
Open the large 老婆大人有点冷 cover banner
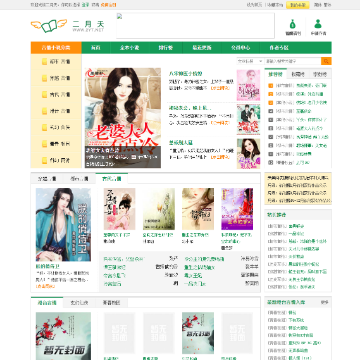[123, 118]
